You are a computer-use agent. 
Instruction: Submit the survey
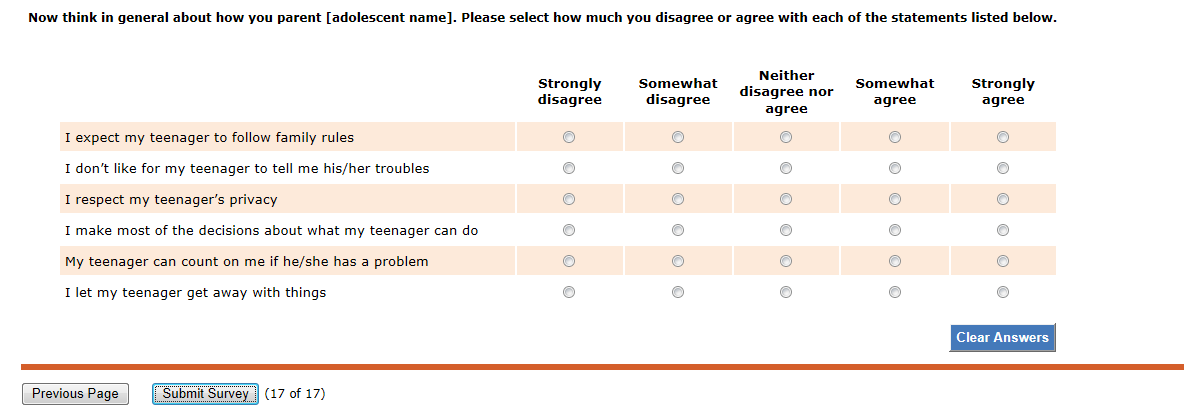(206, 394)
